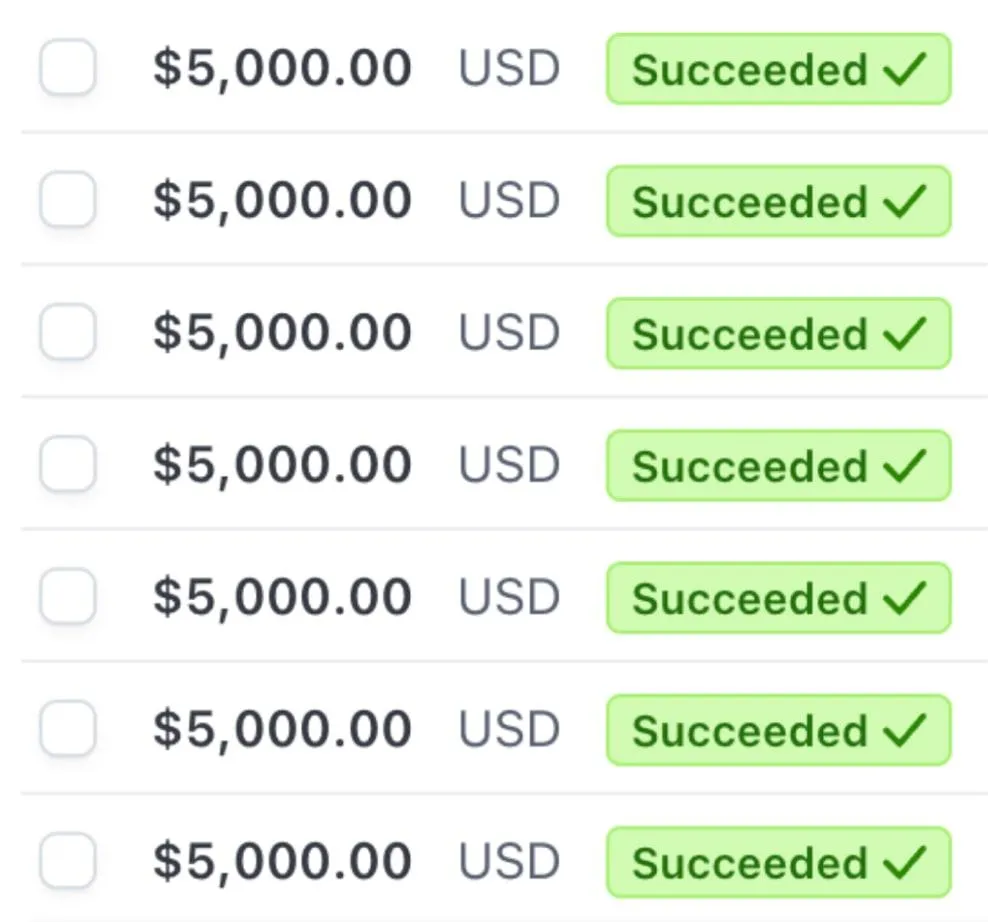The image size is (988, 922).
Task: Select the last payment row's checkbox
Action: click(x=68, y=861)
